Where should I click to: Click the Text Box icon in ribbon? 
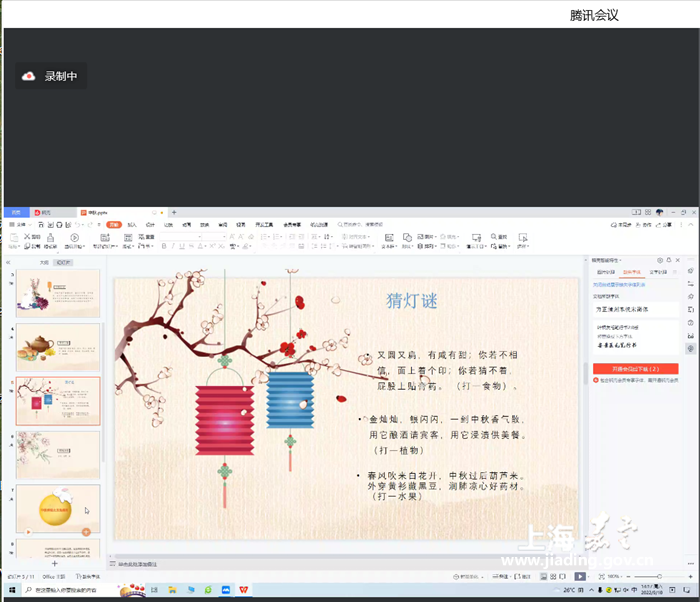pyautogui.click(x=389, y=238)
